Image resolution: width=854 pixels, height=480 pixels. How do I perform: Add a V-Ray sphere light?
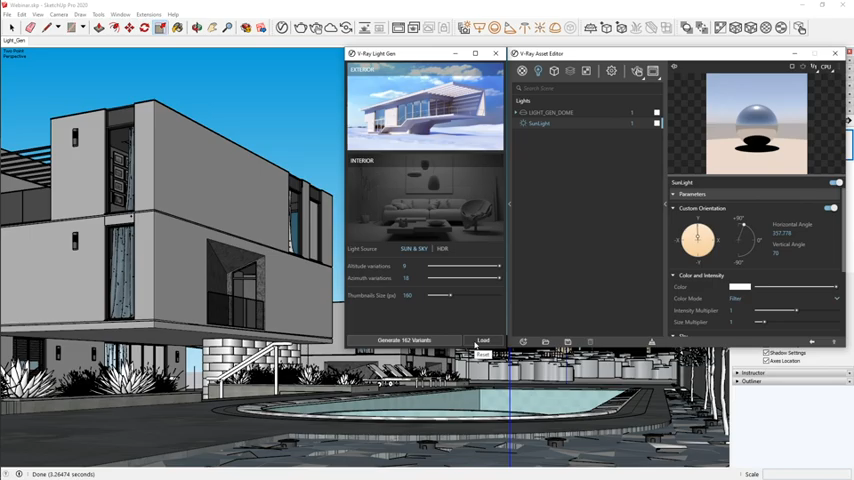pyautogui.click(x=495, y=27)
